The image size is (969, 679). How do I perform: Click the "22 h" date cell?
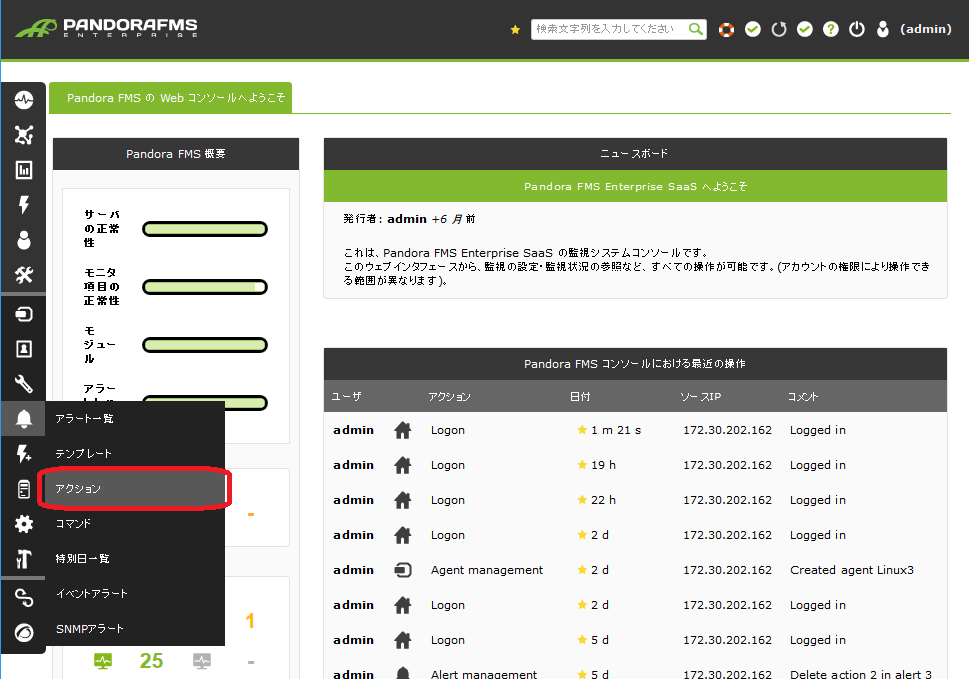(x=603, y=500)
